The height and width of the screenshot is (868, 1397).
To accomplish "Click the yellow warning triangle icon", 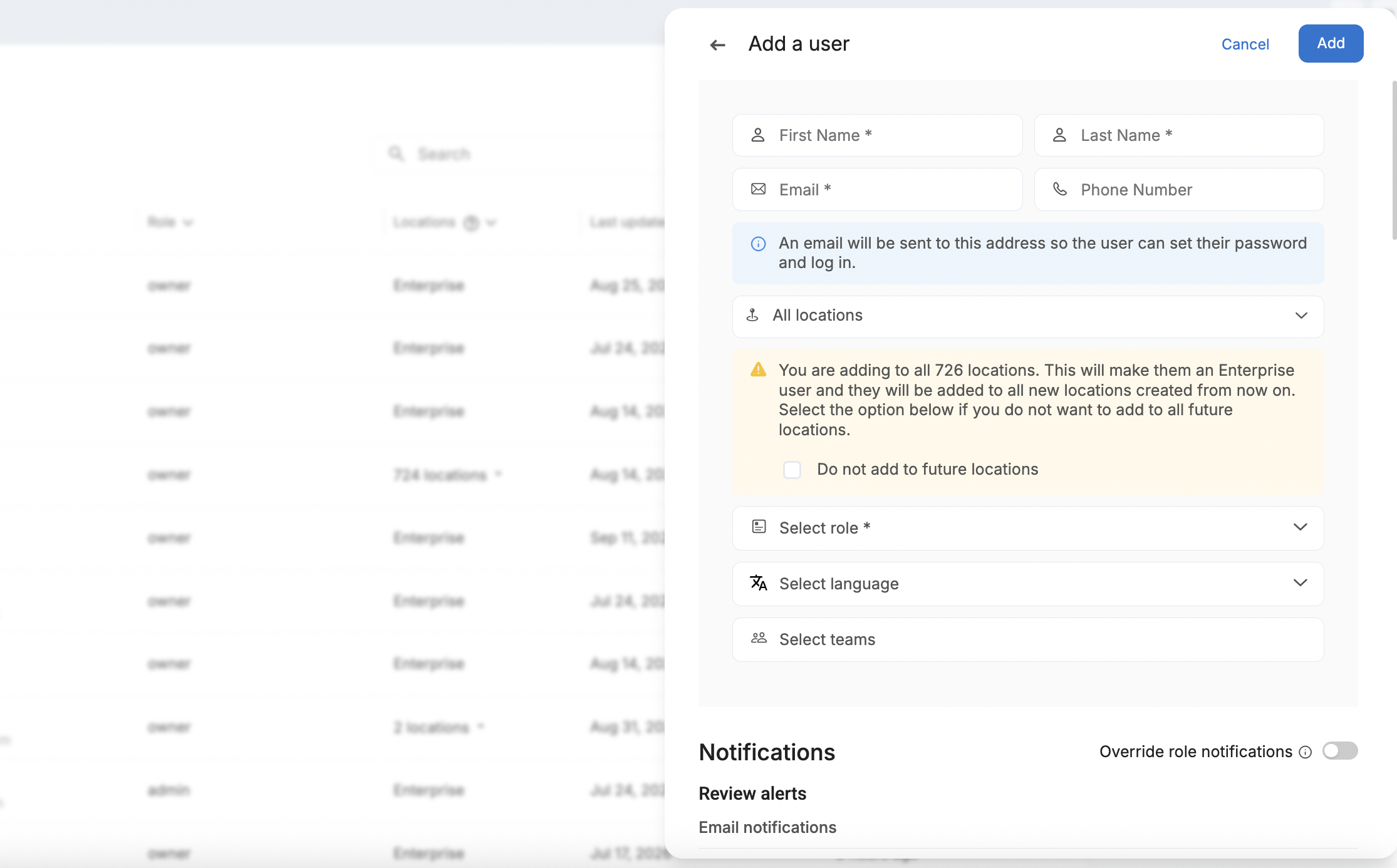I will 758,369.
